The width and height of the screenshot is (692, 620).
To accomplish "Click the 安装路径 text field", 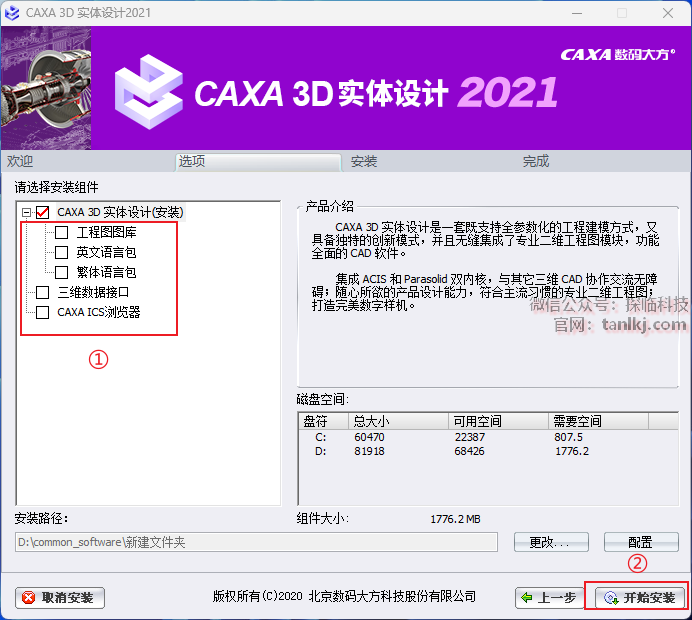I will (256, 542).
